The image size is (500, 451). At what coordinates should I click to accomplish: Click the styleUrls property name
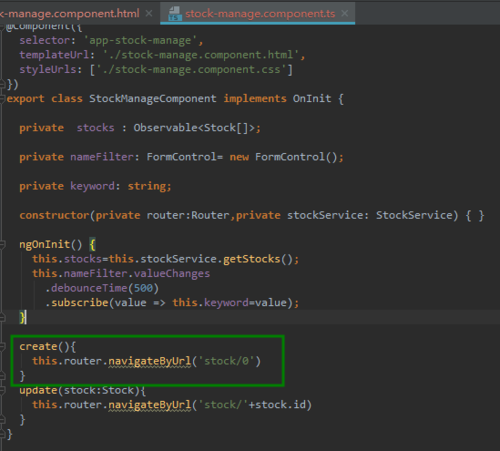click(48, 69)
